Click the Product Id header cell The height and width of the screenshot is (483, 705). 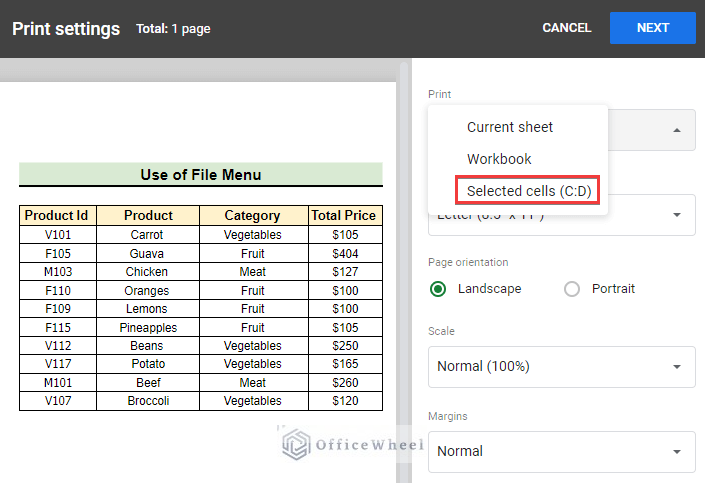point(58,215)
